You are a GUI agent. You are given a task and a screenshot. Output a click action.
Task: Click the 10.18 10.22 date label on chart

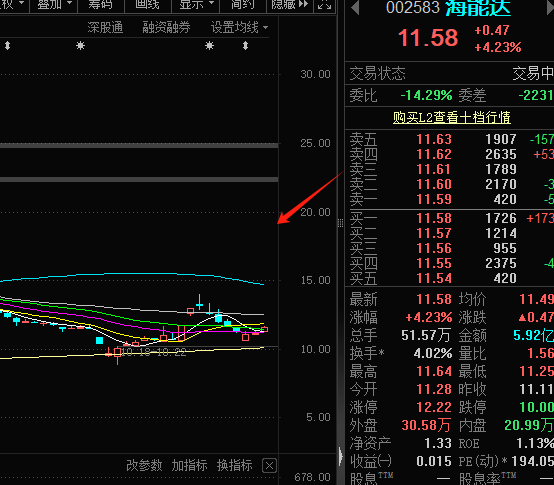154,352
